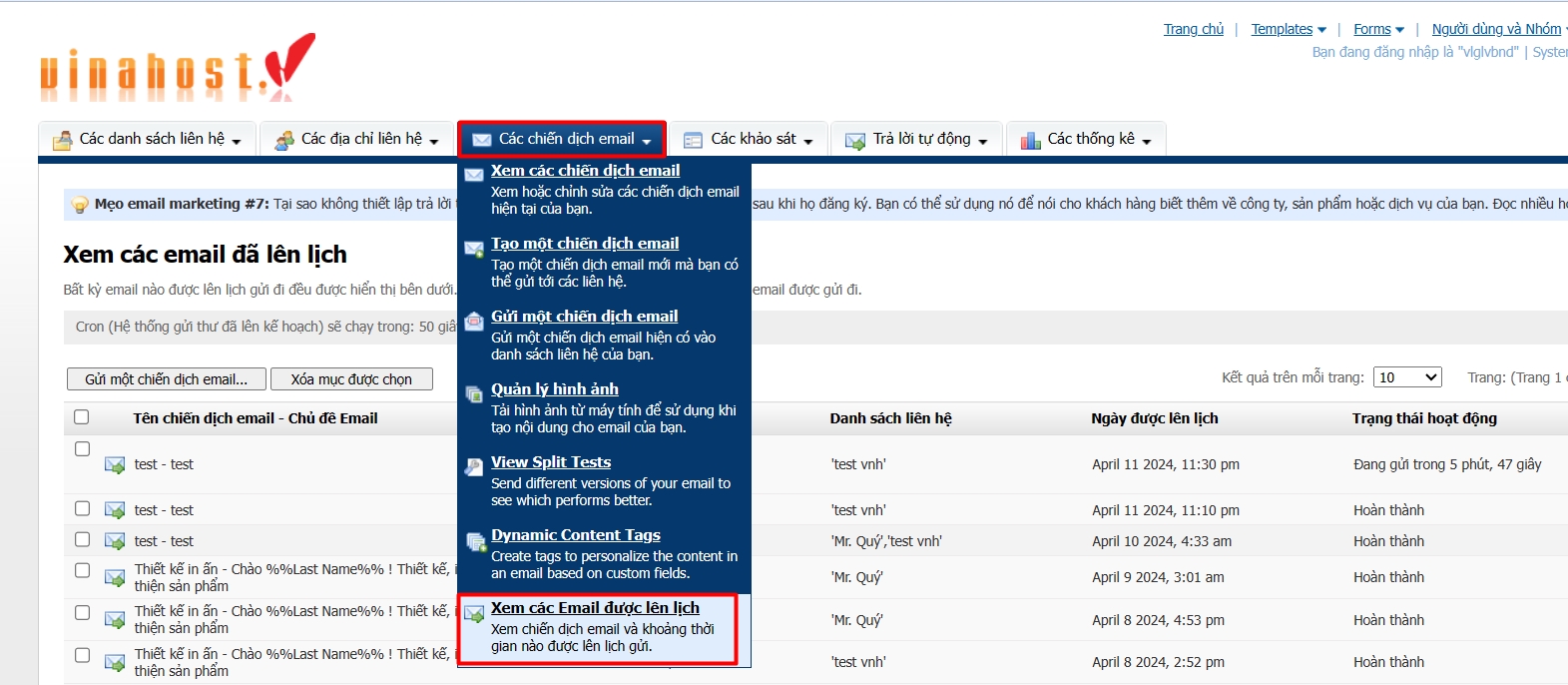Click the View Split Tests icon
The height and width of the screenshot is (685, 1568).
coord(474,467)
